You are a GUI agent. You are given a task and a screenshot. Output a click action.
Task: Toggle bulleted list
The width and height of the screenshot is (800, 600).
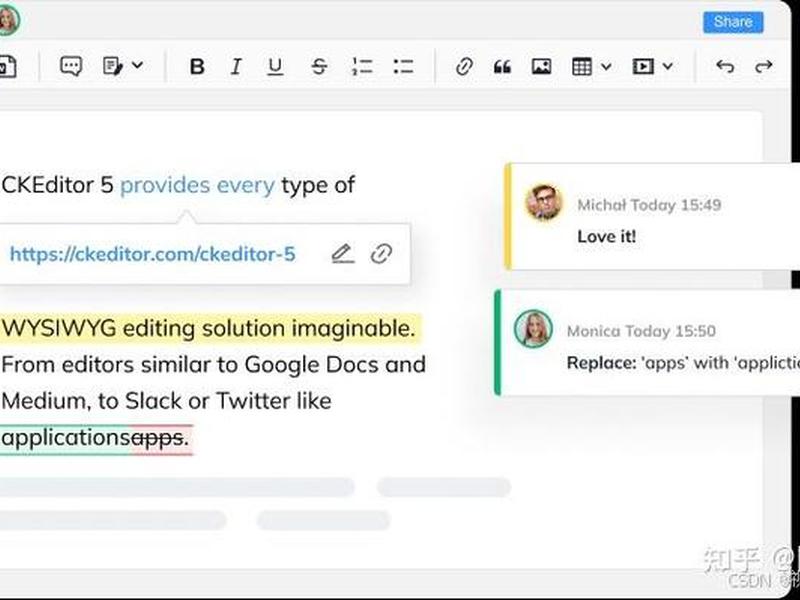[403, 67]
